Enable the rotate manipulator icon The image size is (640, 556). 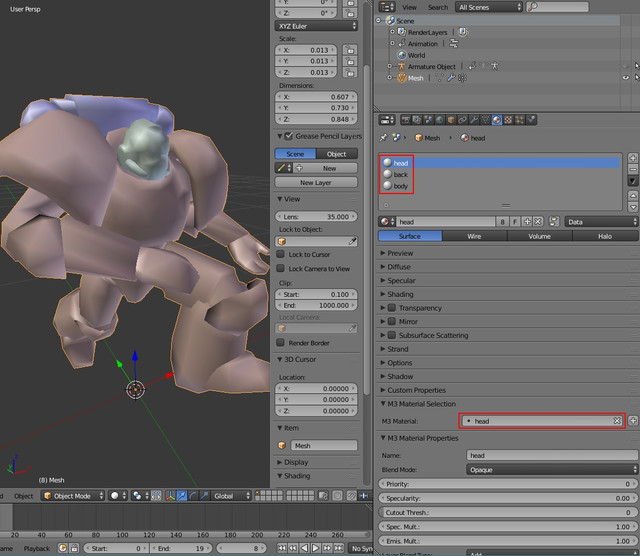pos(193,496)
